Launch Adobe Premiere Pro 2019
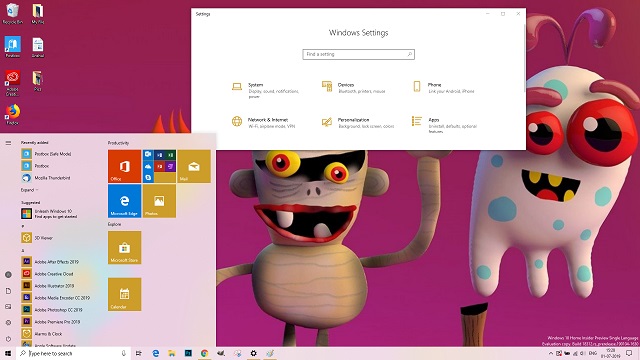 click(x=51, y=322)
